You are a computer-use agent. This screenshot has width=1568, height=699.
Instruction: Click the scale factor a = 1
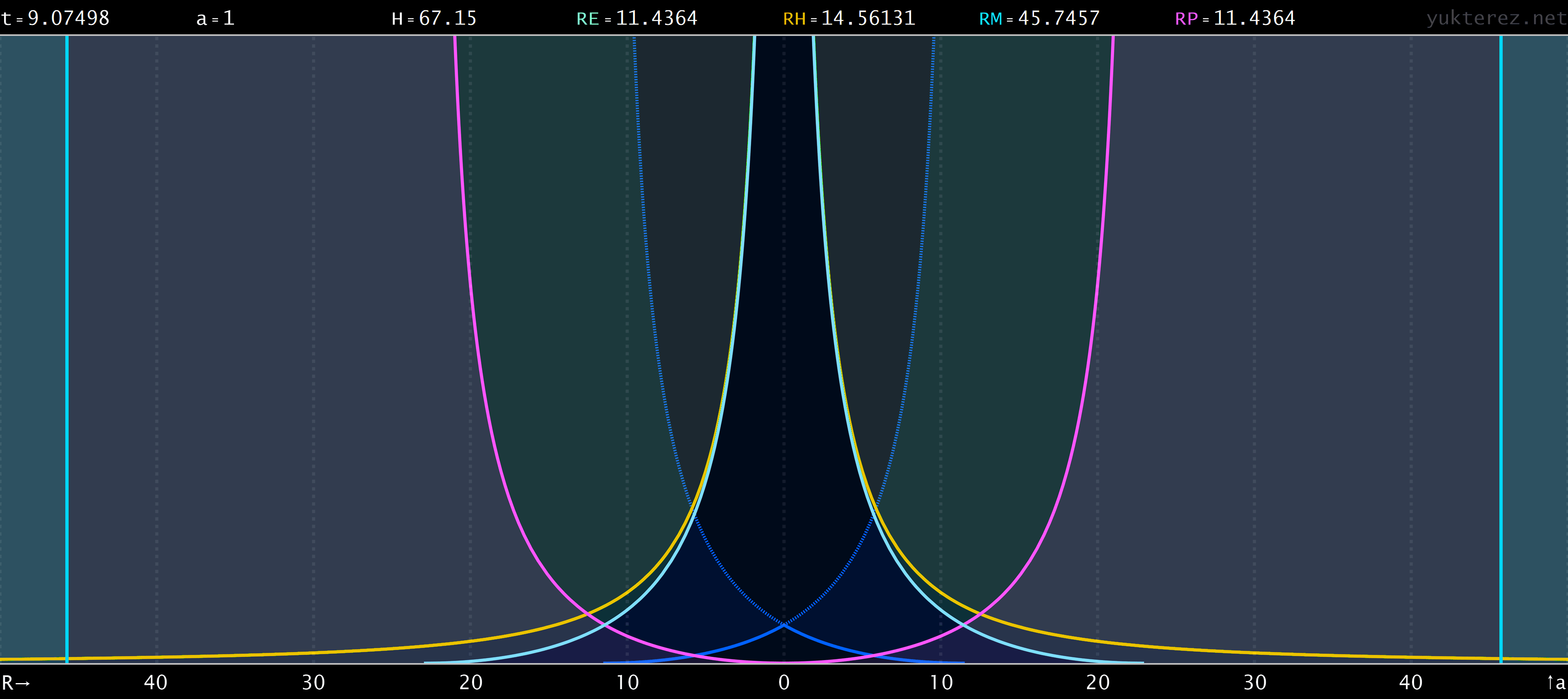pos(216,18)
